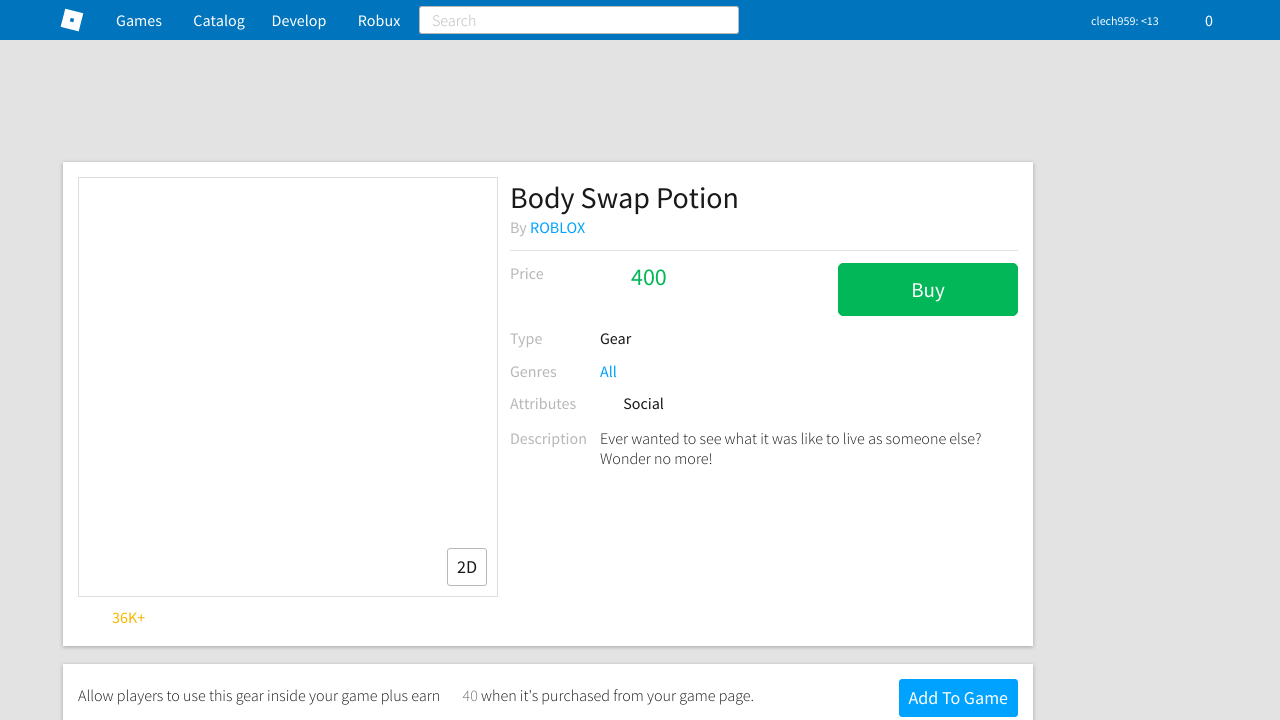Click the Gear type label

coord(615,339)
